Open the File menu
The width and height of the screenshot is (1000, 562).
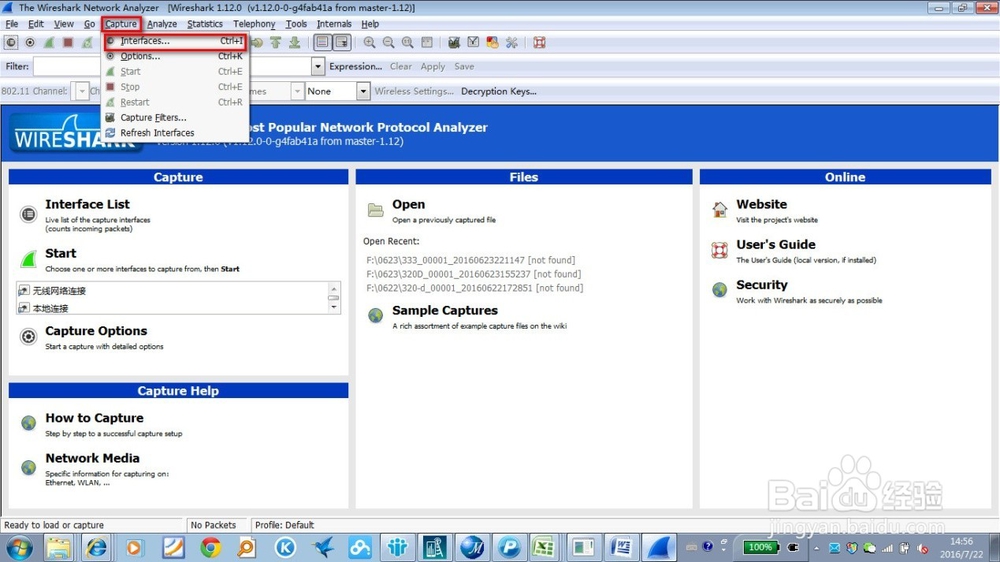(11, 24)
